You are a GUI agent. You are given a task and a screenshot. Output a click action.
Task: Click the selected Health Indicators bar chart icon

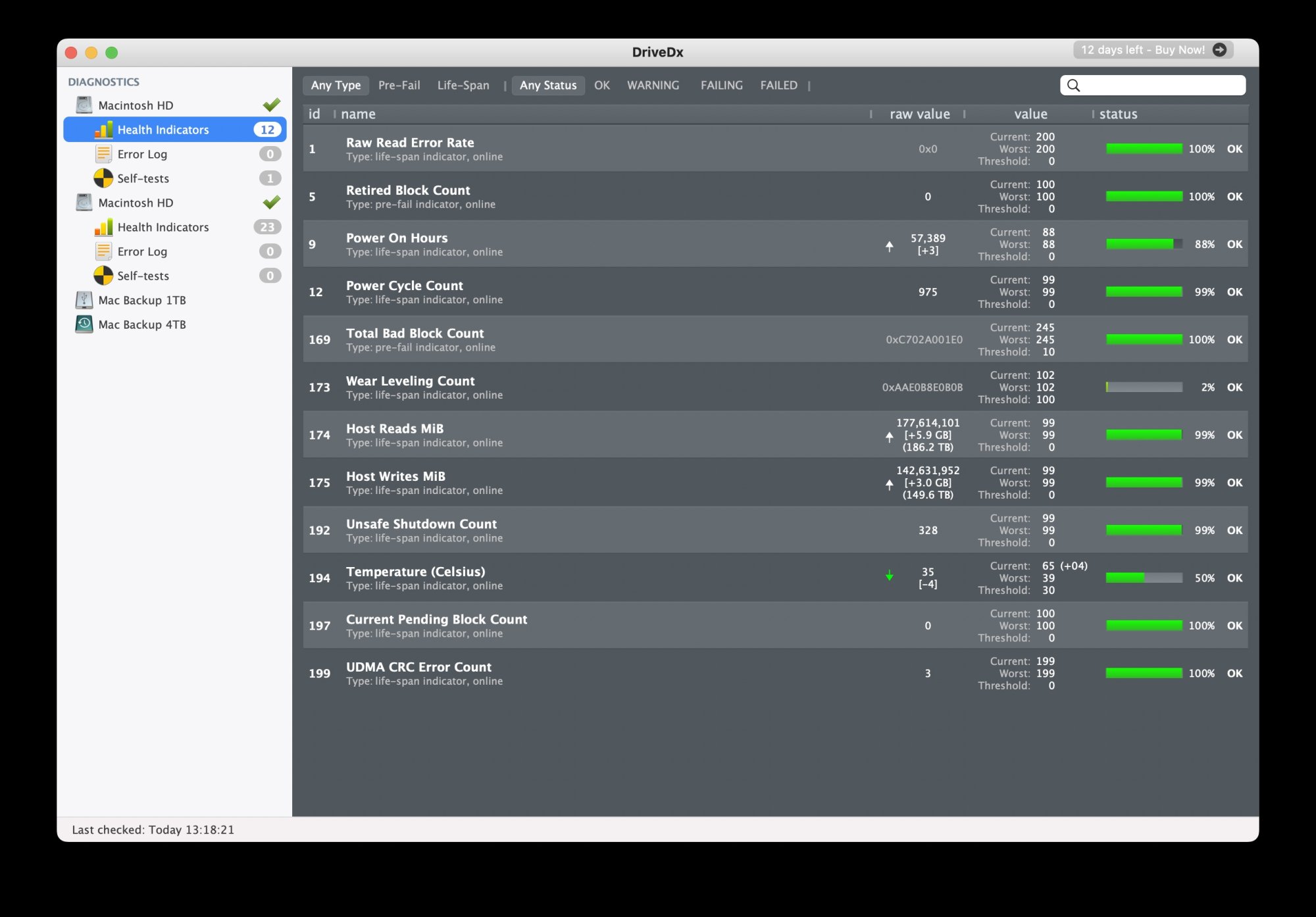point(103,130)
